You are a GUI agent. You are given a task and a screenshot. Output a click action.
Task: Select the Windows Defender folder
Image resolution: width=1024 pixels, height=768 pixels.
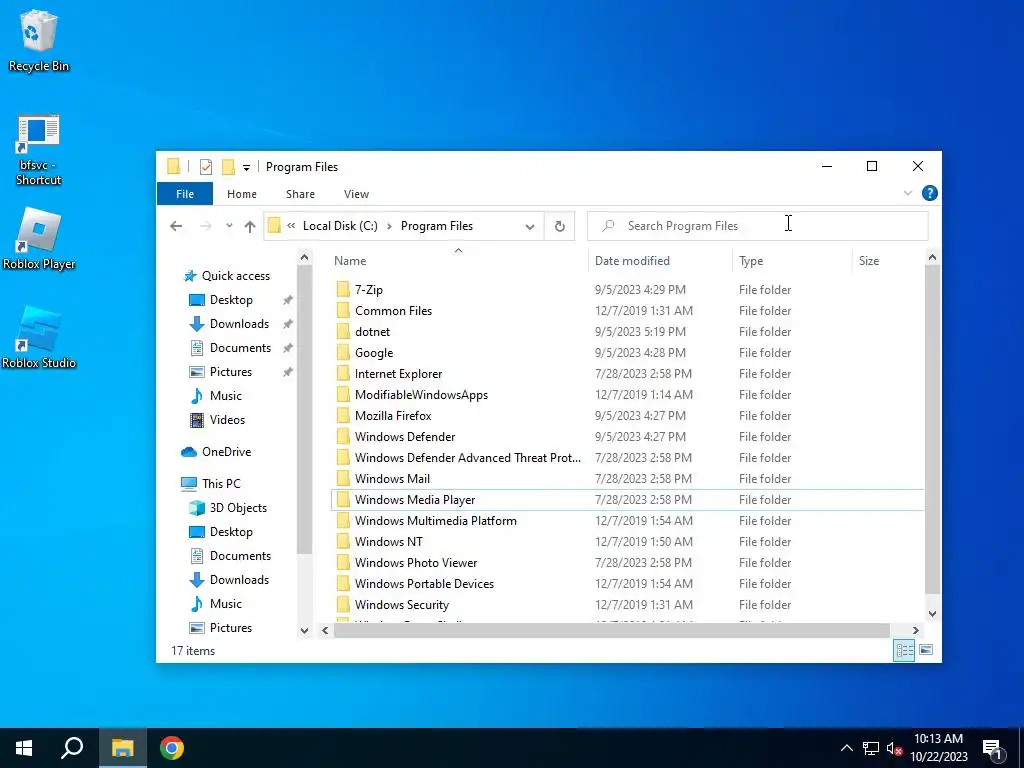coord(396,437)
